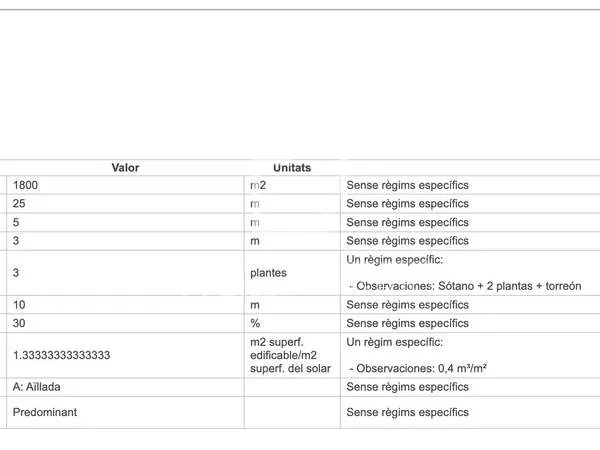
Task: Click the Predominant cell
Action: [125, 412]
